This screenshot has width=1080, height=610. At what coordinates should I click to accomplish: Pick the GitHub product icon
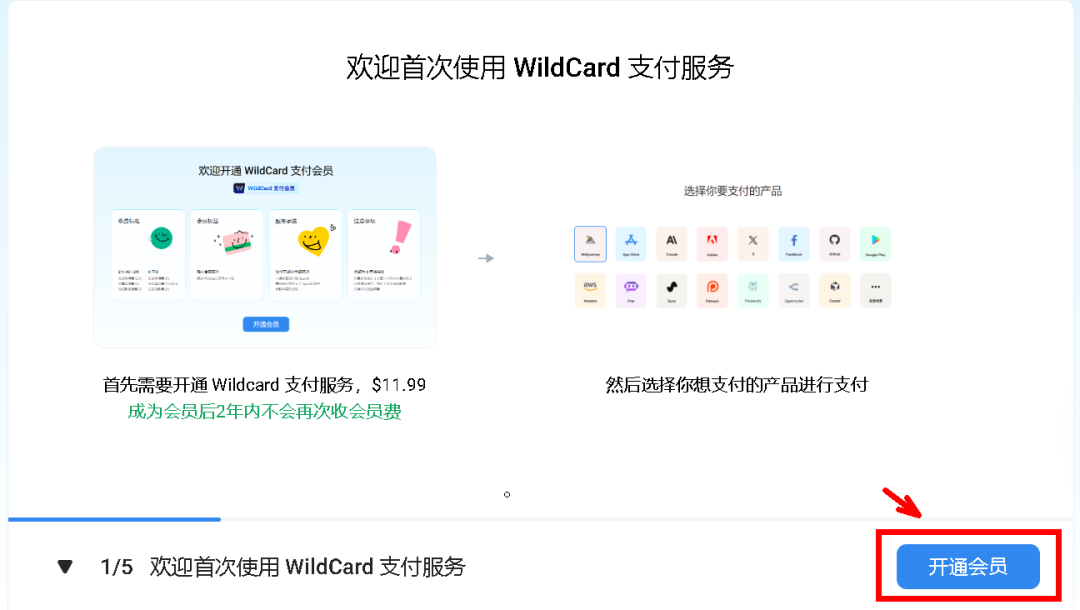pos(834,244)
